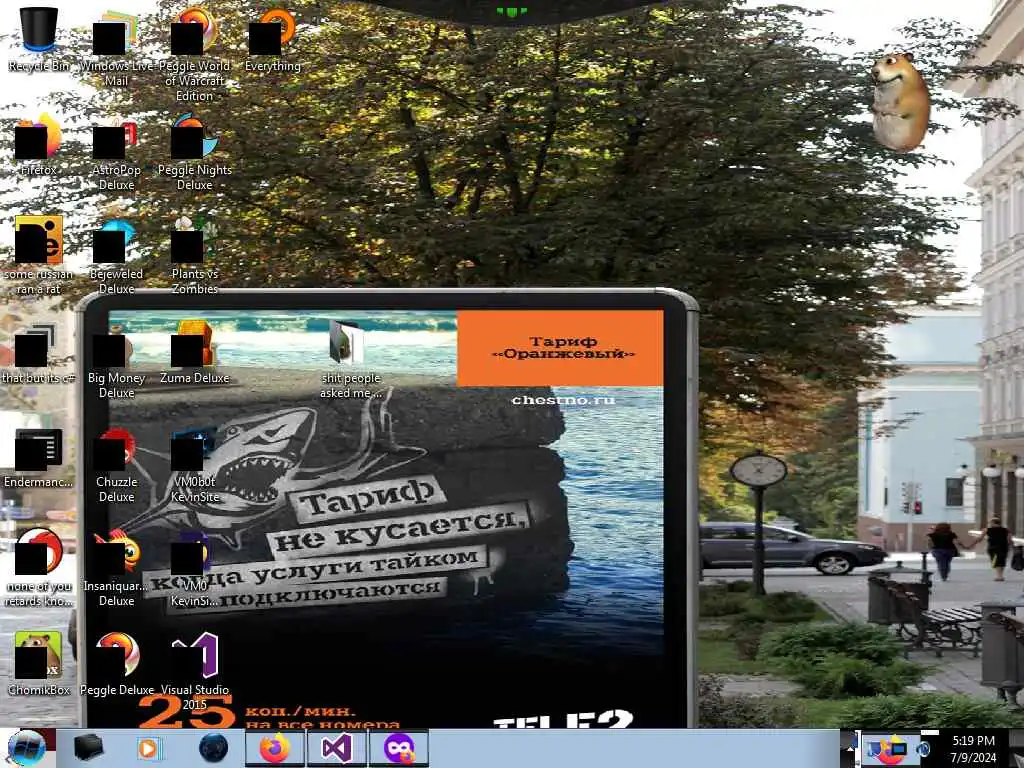This screenshot has height=768, width=1024.
Task: Select the Insaniquar... Deluxe shortcut
Action: 116,568
